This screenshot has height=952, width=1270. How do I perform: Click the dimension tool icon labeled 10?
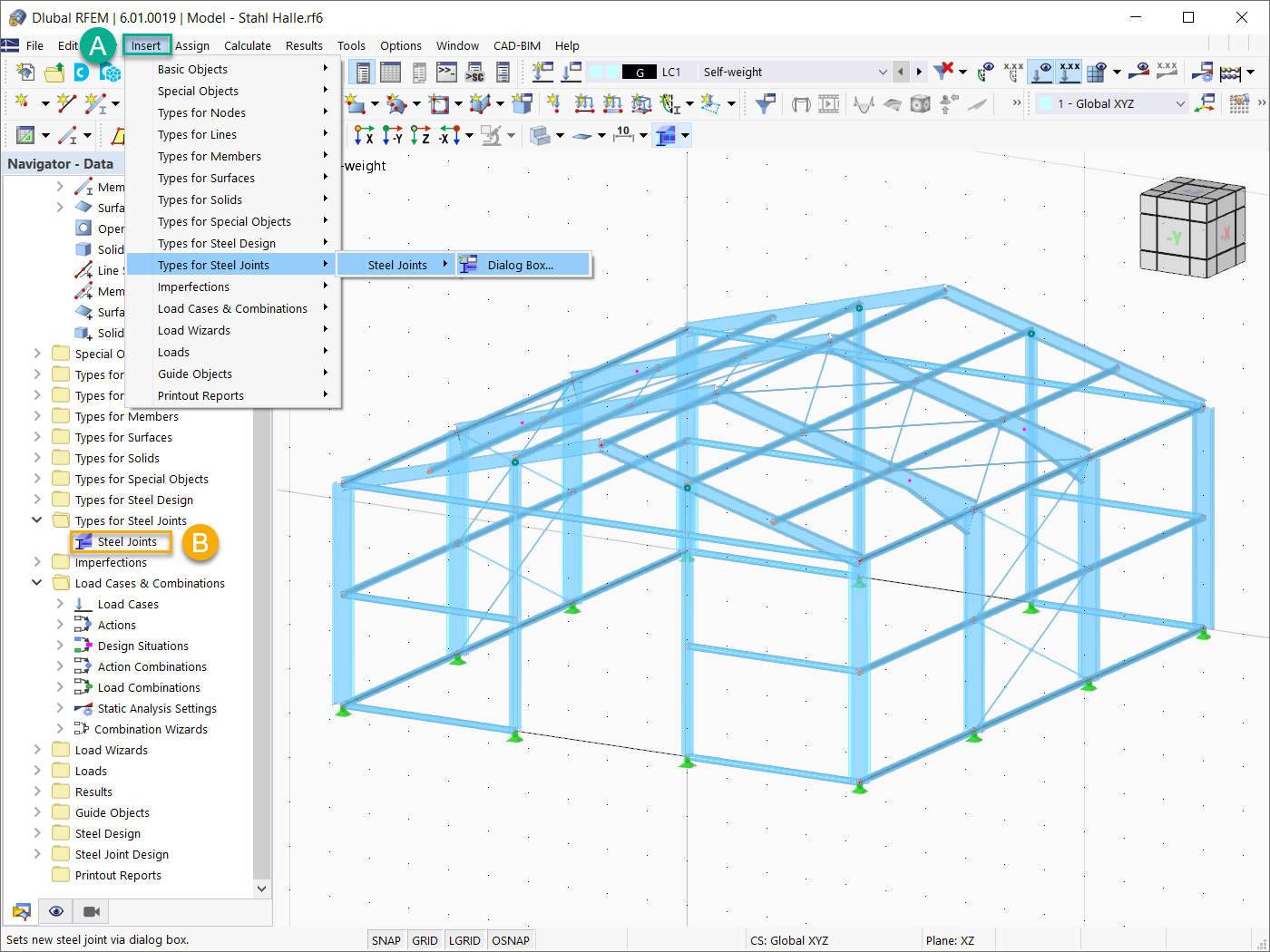(623, 135)
